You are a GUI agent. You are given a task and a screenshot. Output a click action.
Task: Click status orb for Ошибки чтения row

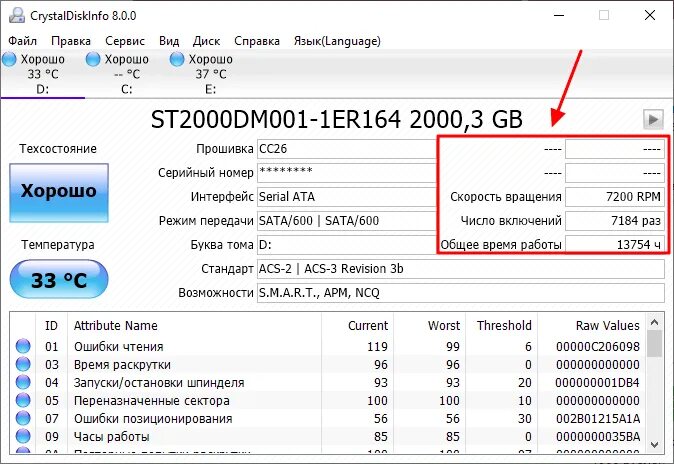(23, 346)
